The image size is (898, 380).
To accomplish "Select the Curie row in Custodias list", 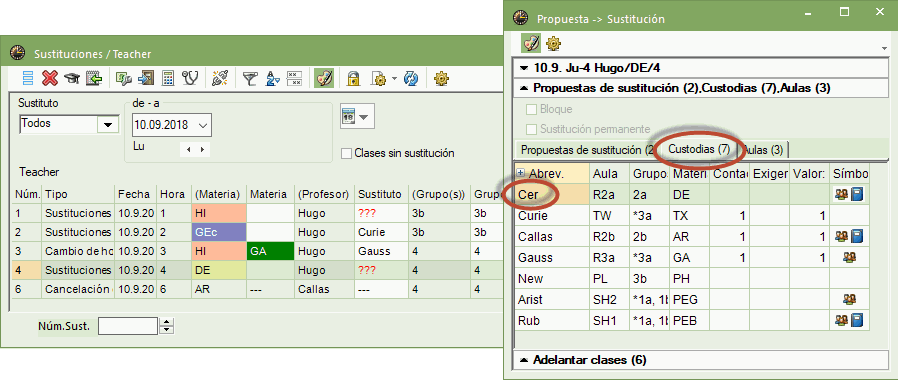I will tap(692, 216).
